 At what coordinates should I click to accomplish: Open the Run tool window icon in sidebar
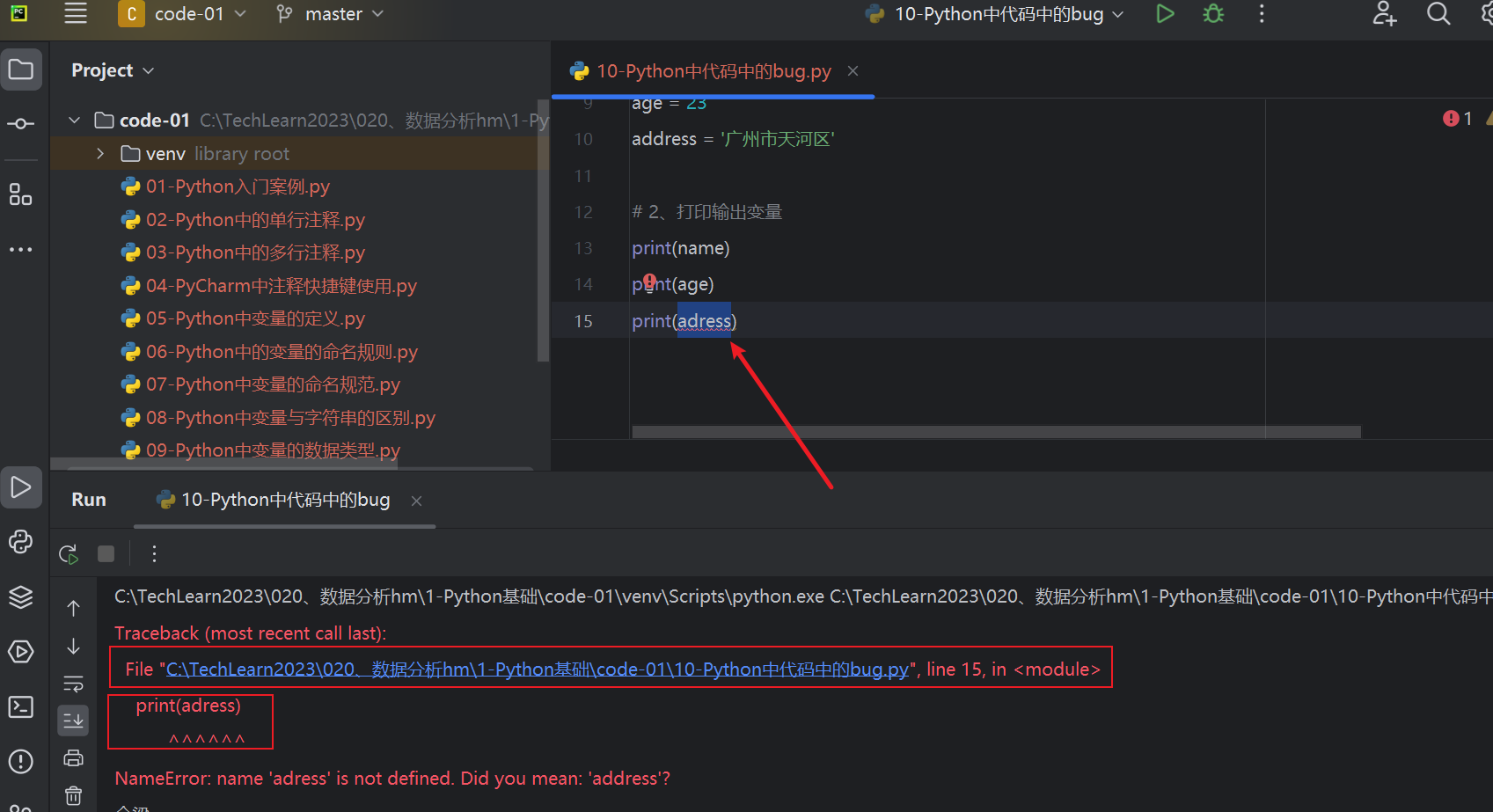click(21, 487)
